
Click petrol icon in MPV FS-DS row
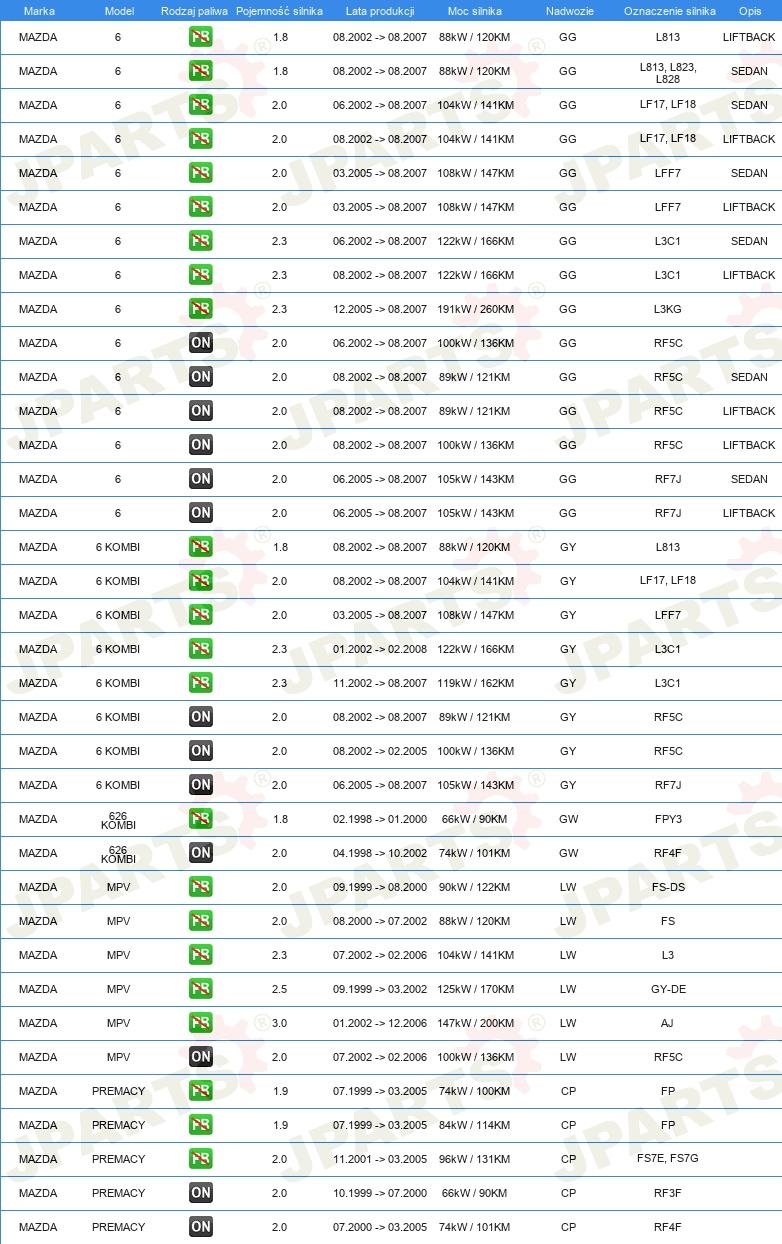tap(201, 887)
